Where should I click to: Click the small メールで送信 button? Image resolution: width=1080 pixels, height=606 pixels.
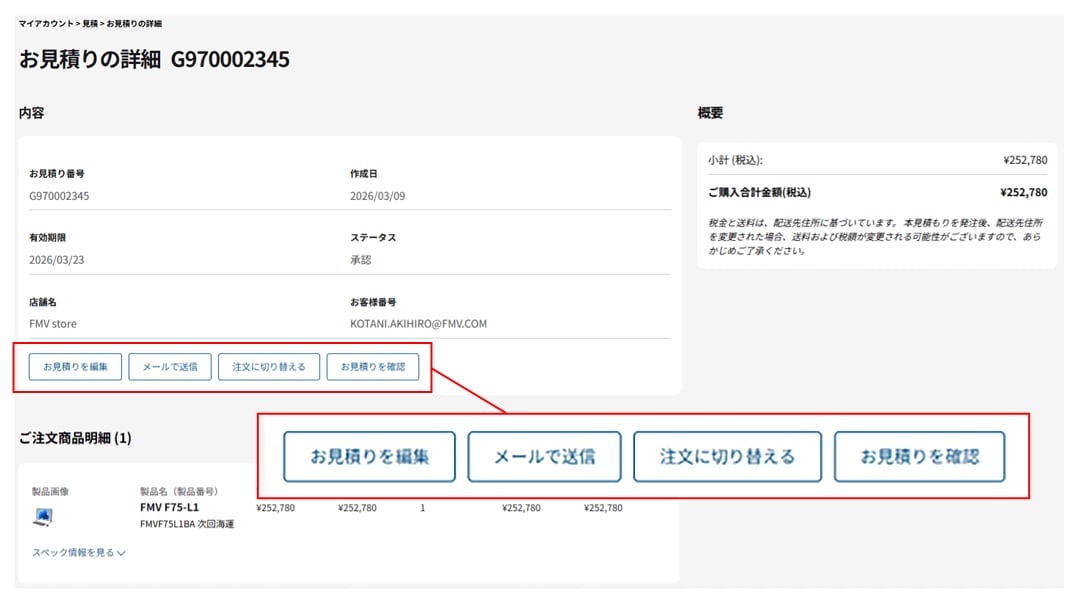coord(169,367)
